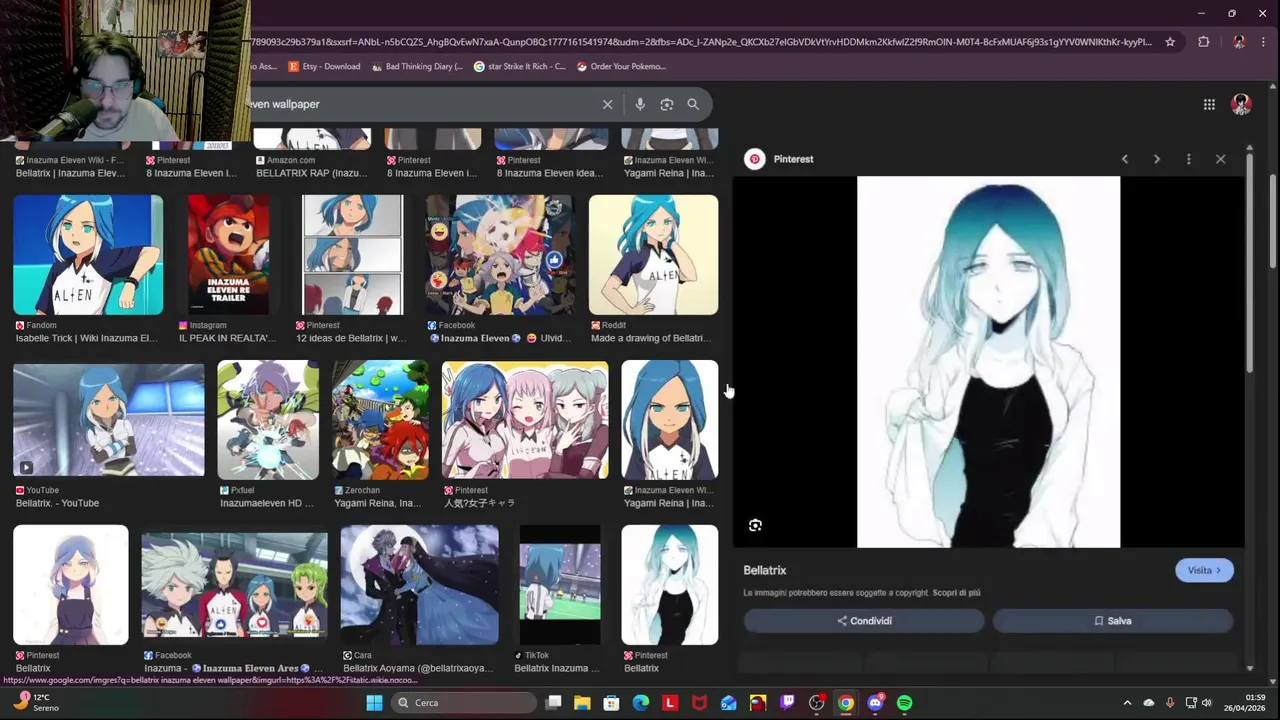Open the large Bellatrix preview image
1280x720 pixels.
[989, 362]
